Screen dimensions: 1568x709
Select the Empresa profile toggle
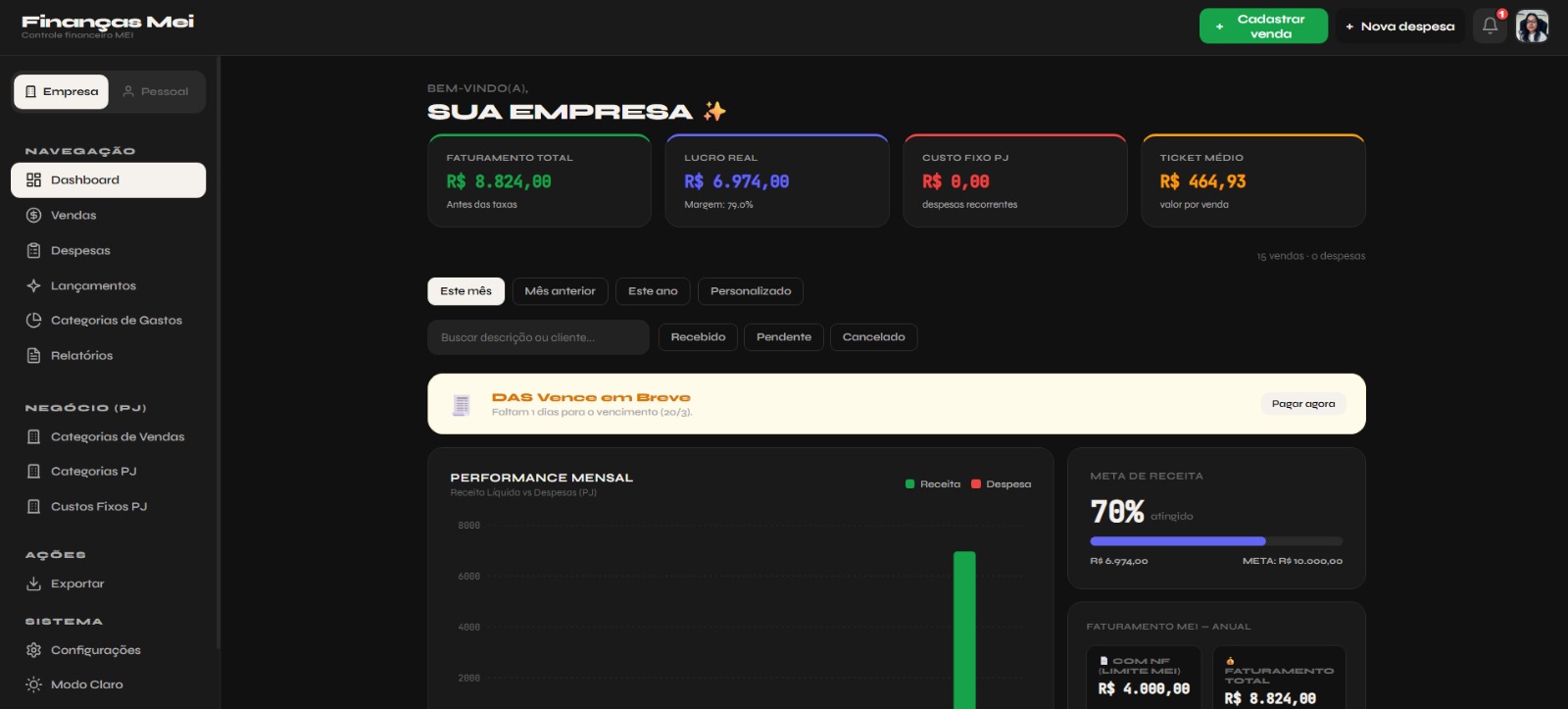[62, 92]
